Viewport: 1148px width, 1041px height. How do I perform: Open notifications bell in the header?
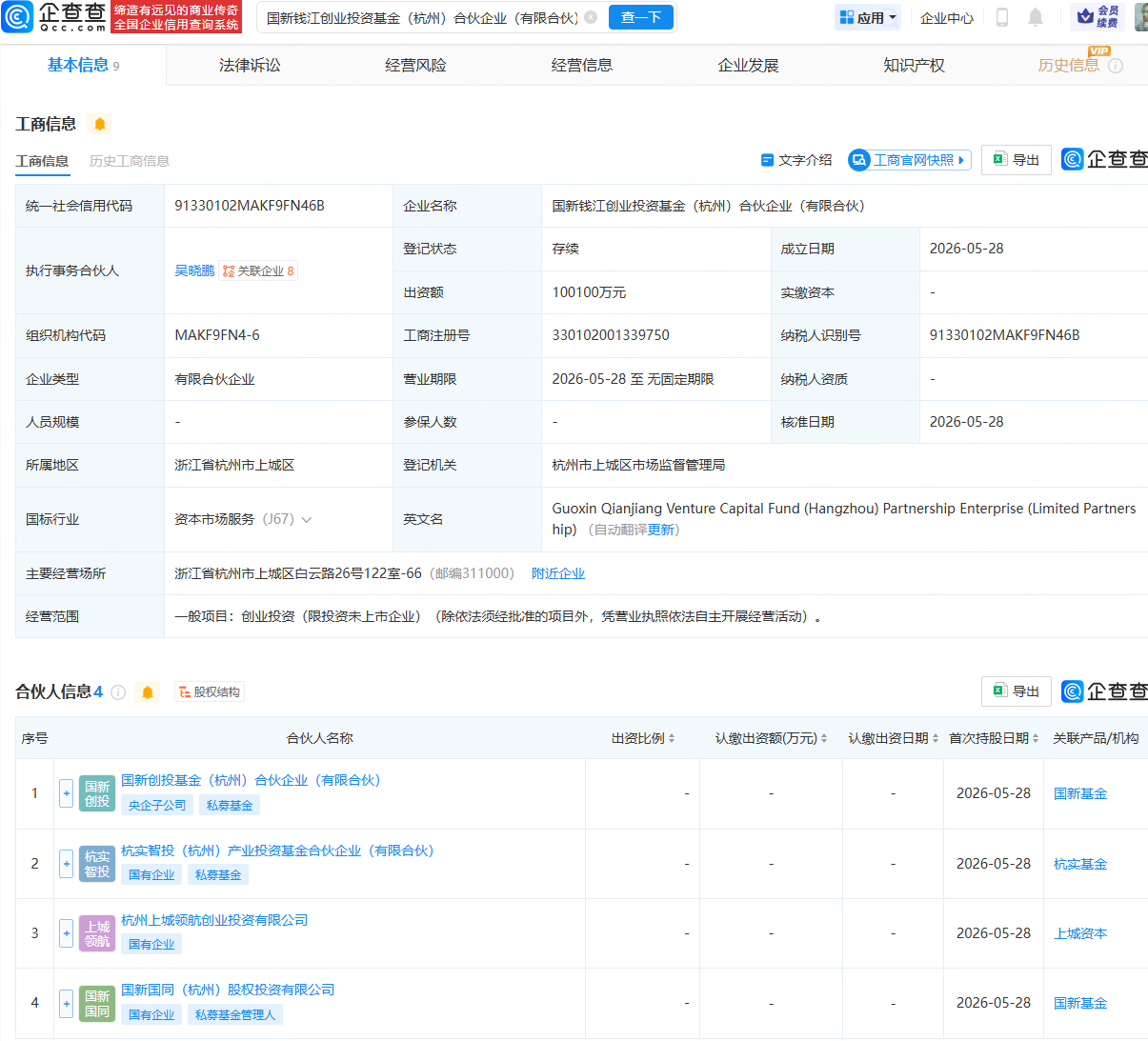(1036, 17)
